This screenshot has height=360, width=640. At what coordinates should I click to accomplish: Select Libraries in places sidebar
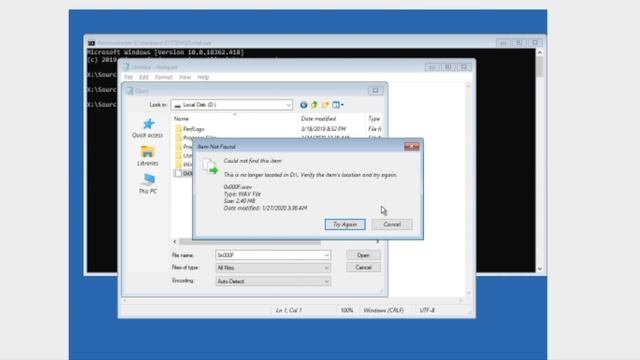pyautogui.click(x=148, y=156)
